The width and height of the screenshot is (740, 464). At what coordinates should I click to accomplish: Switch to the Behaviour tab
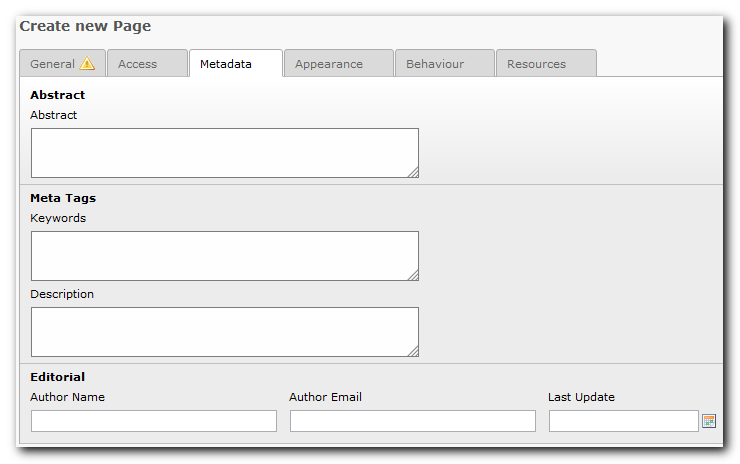435,64
